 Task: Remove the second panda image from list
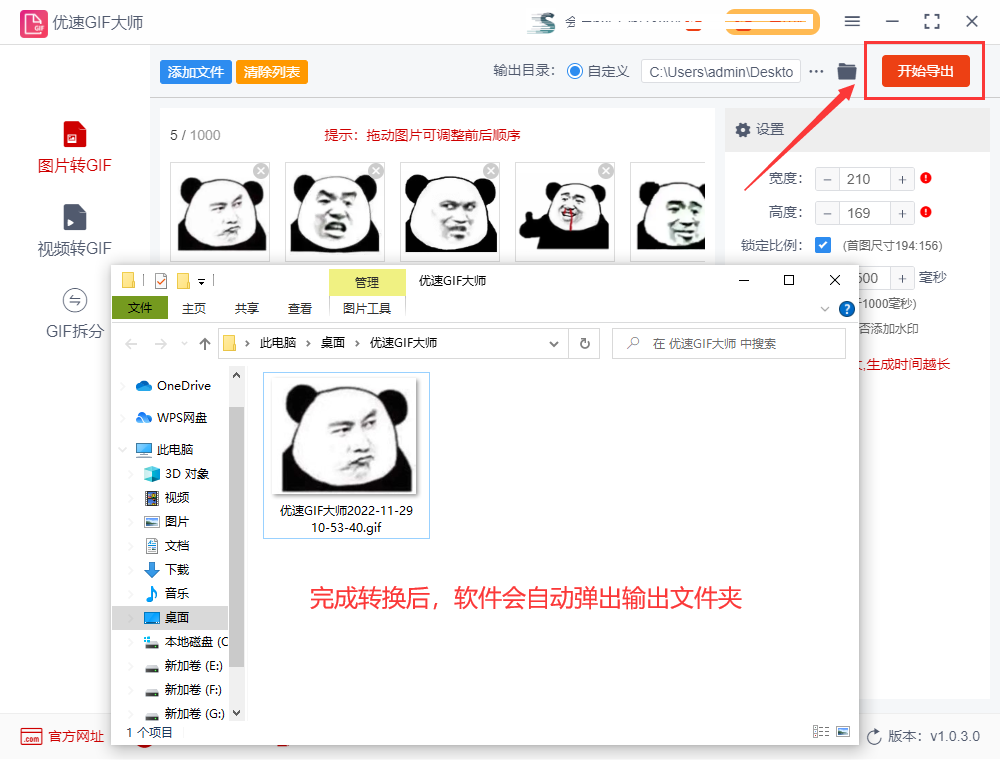point(376,170)
